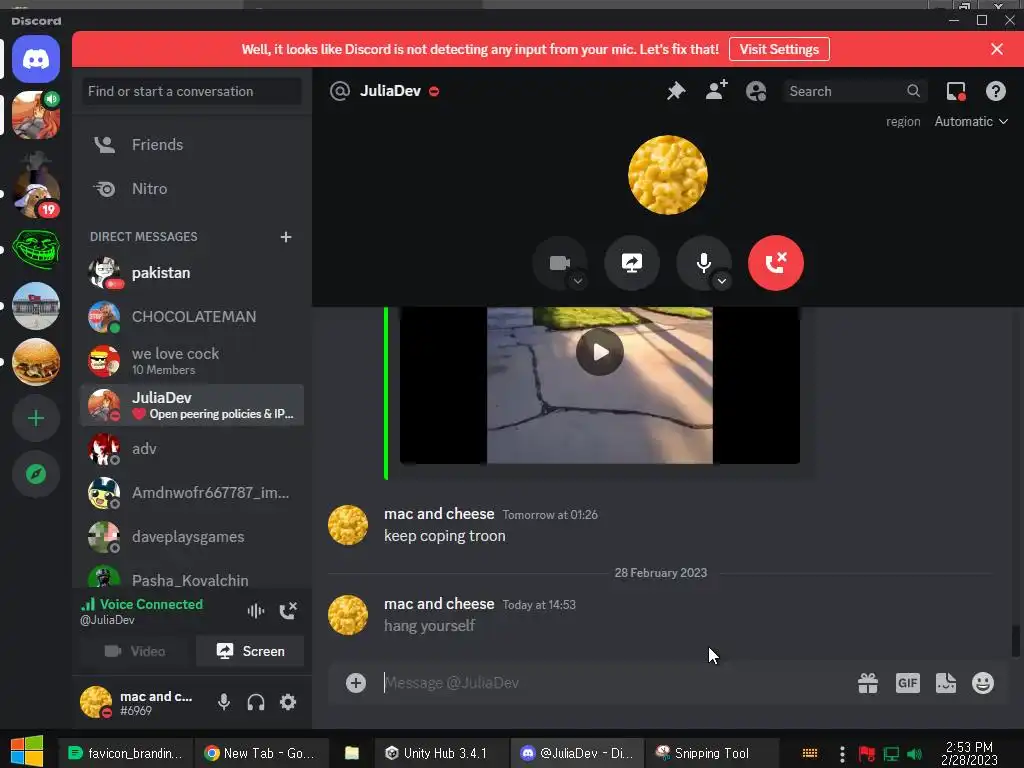Disconnect via voice panel phone icon
1024x768 pixels.
point(288,611)
